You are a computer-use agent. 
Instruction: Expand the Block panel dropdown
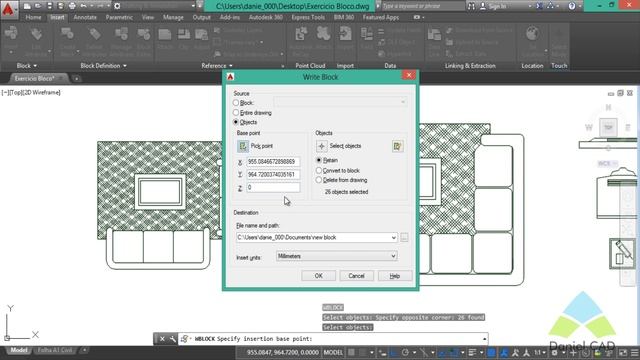coord(35,66)
